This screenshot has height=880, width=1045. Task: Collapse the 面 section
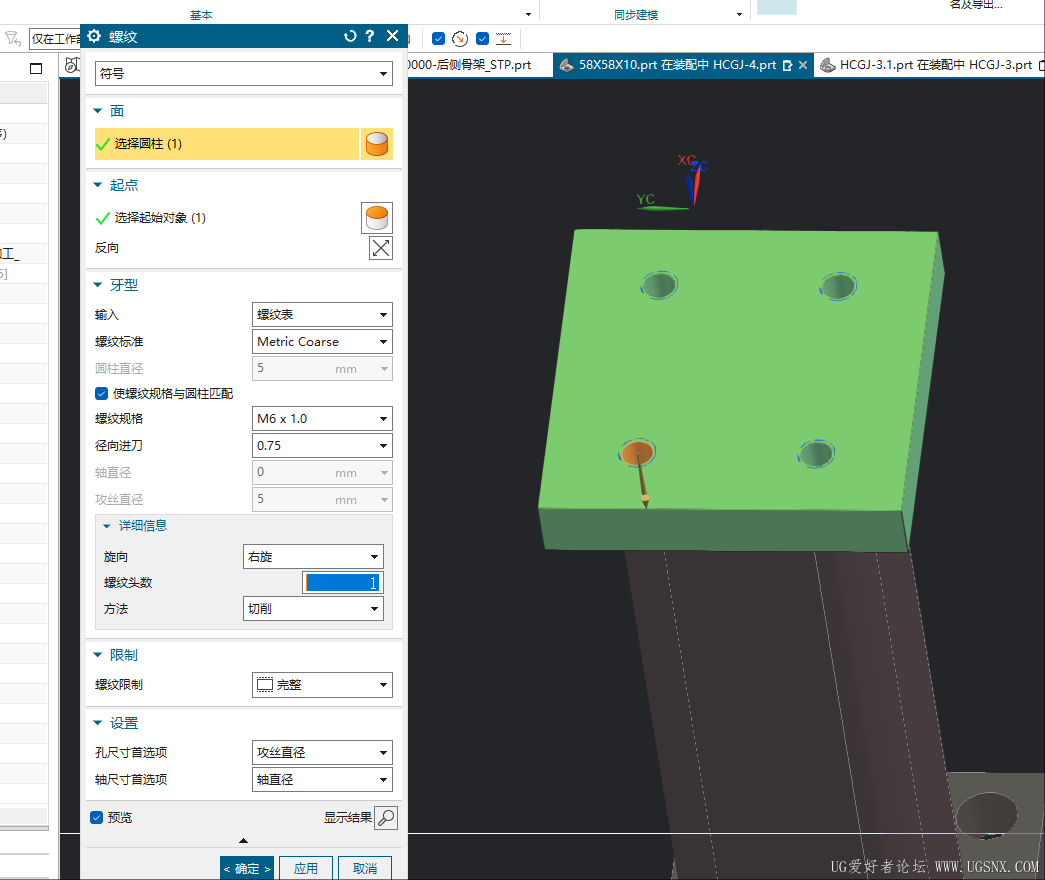coord(98,111)
